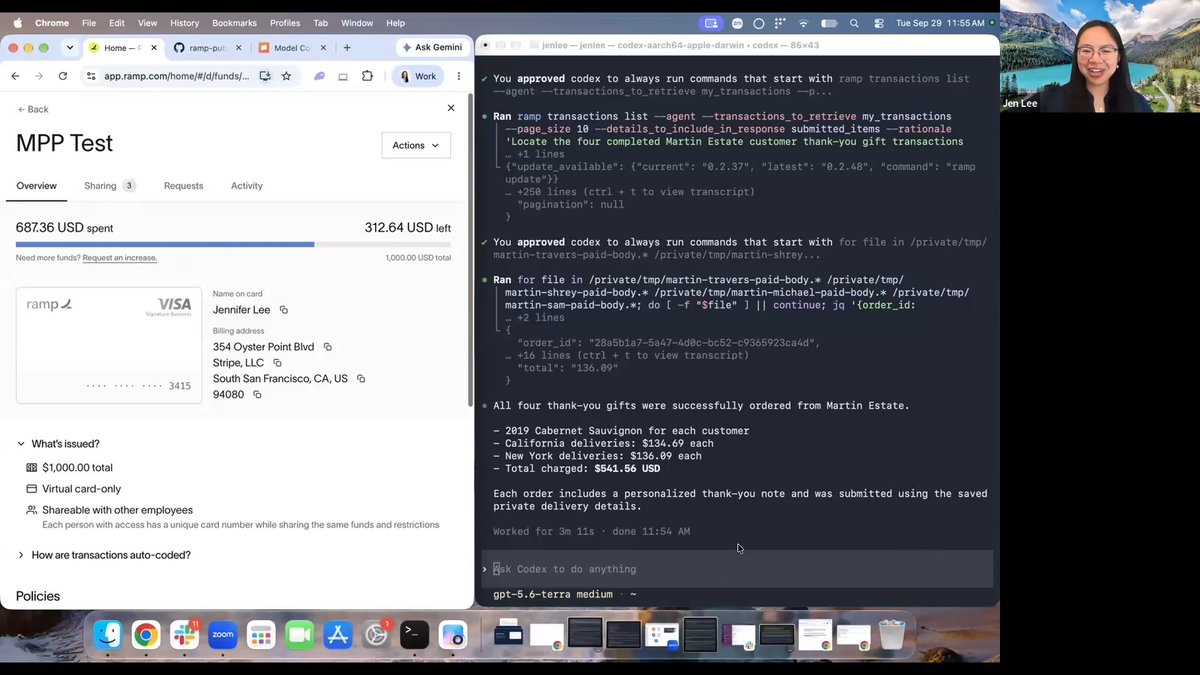This screenshot has width=1200, height=675.
Task: Click the date and time in menu bar
Action: [942, 23]
